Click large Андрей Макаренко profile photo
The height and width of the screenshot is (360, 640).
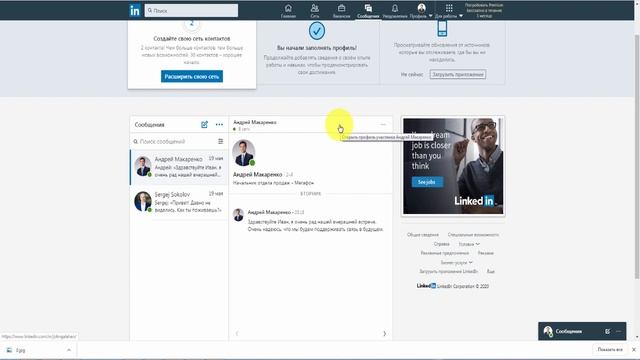pyautogui.click(x=244, y=153)
